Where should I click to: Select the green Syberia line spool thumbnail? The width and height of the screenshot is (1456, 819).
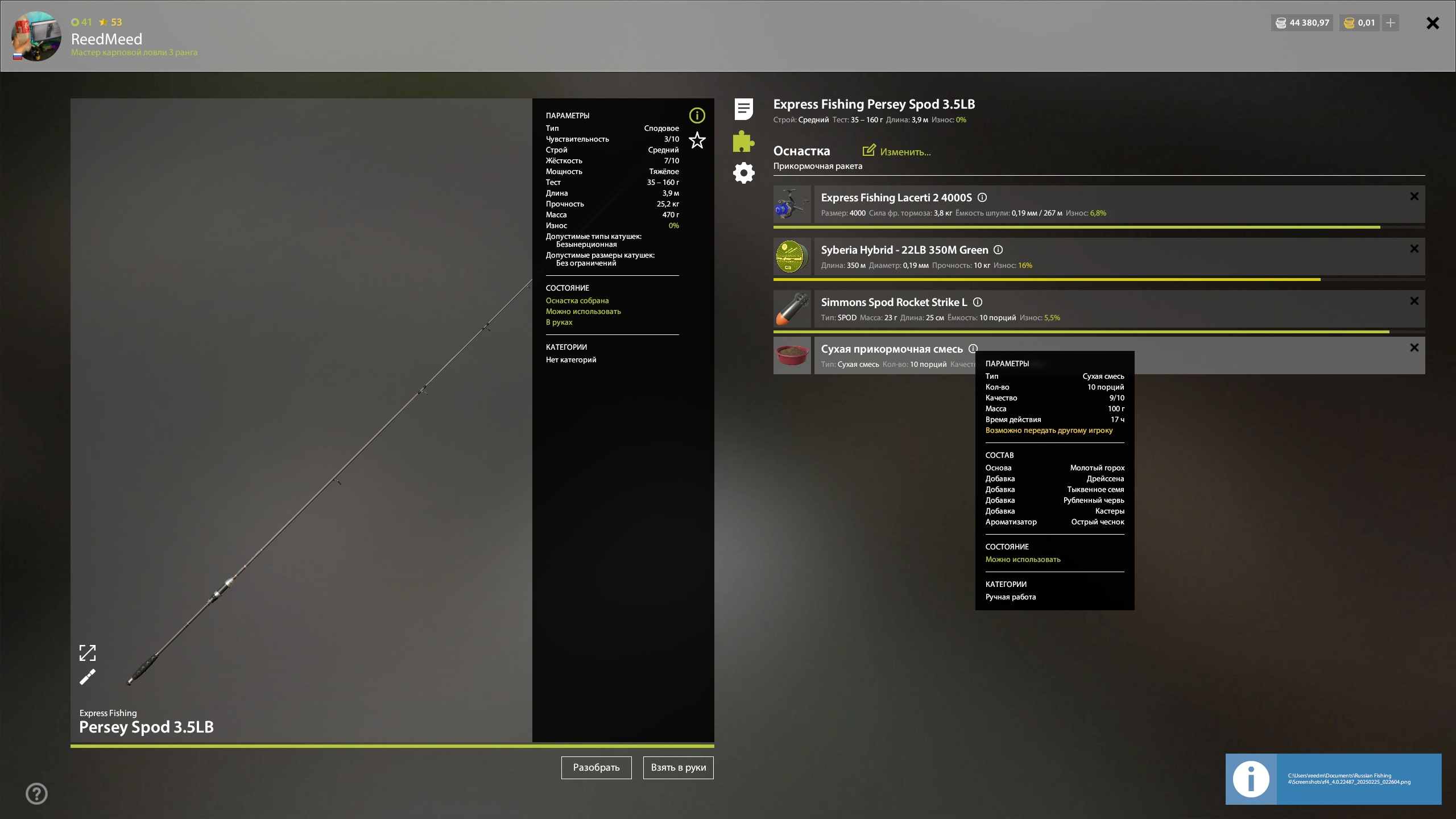coord(792,257)
